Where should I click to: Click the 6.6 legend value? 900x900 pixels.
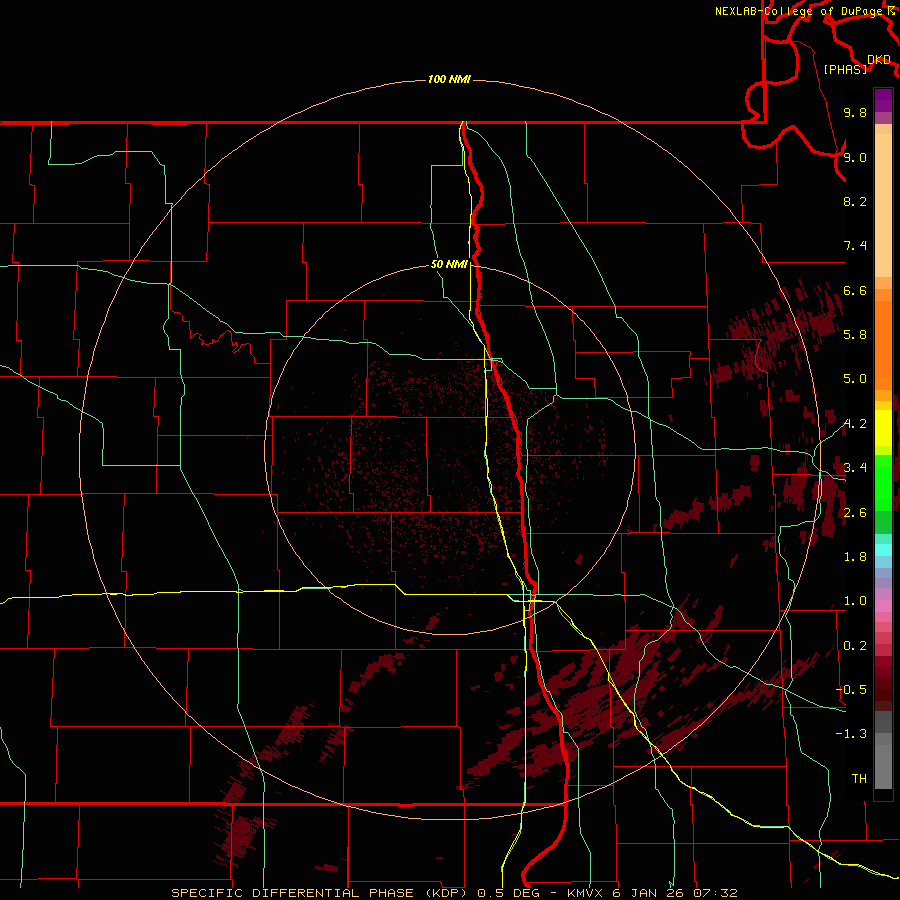(855, 290)
